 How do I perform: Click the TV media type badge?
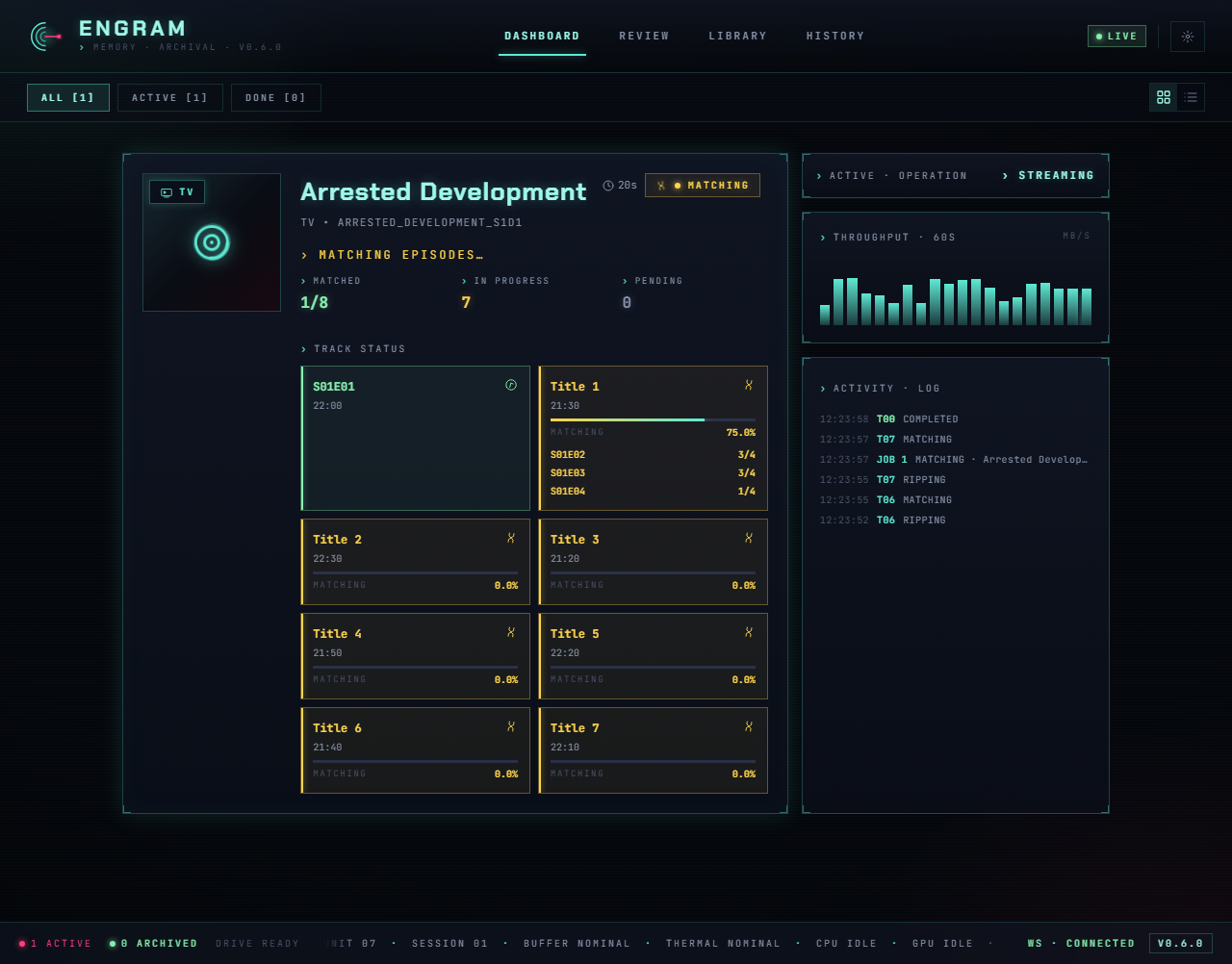coord(177,192)
